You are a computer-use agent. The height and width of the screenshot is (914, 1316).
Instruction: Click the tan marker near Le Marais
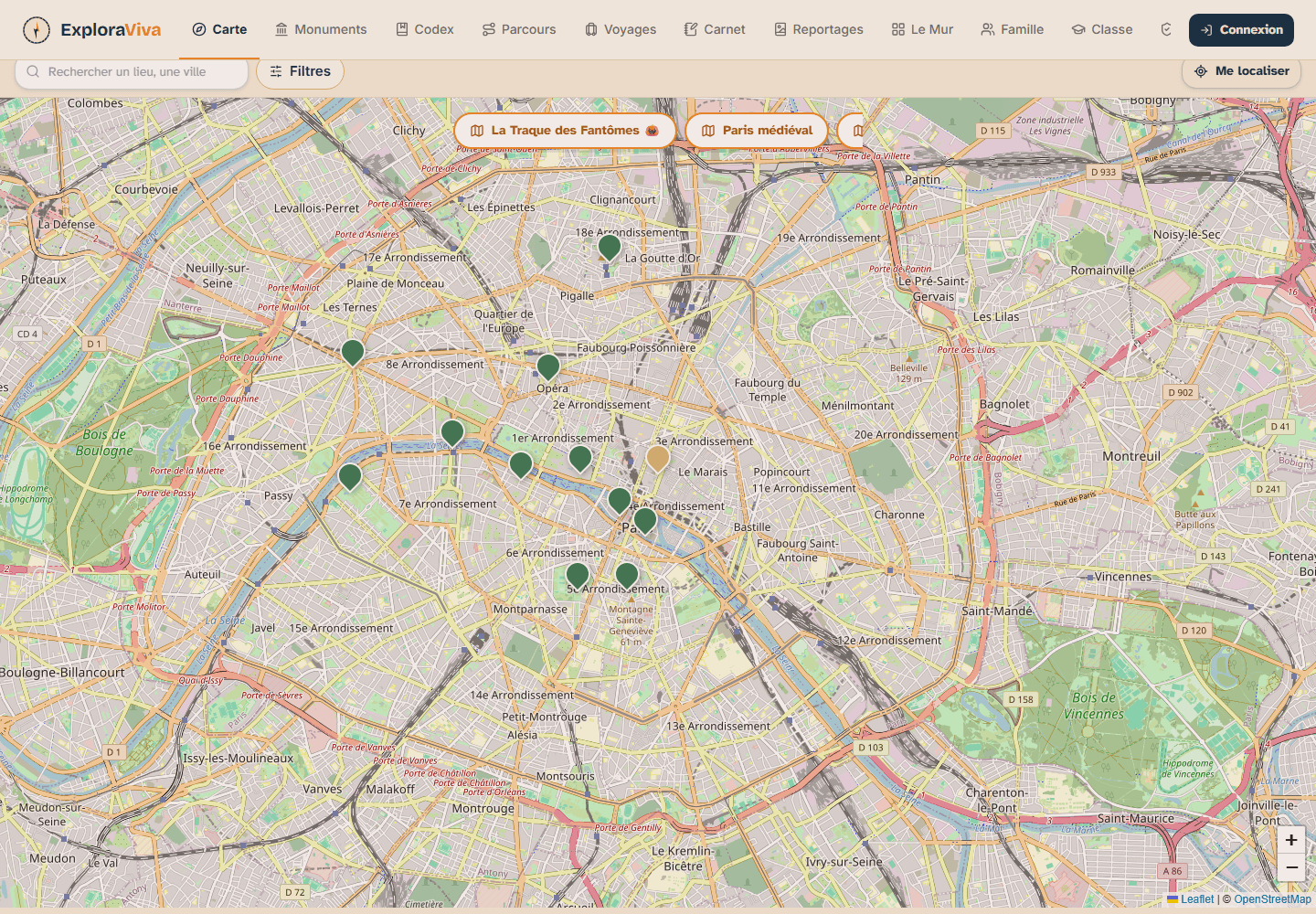(x=658, y=458)
